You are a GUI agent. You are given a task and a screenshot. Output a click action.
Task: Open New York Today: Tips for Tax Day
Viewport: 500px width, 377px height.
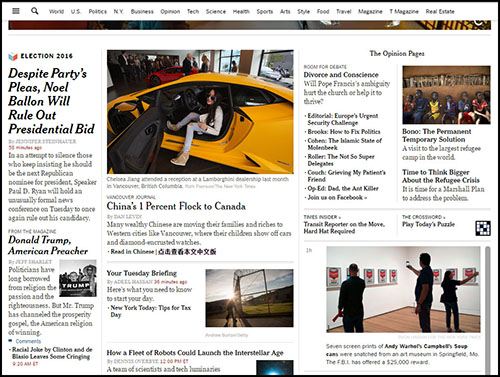point(151,311)
